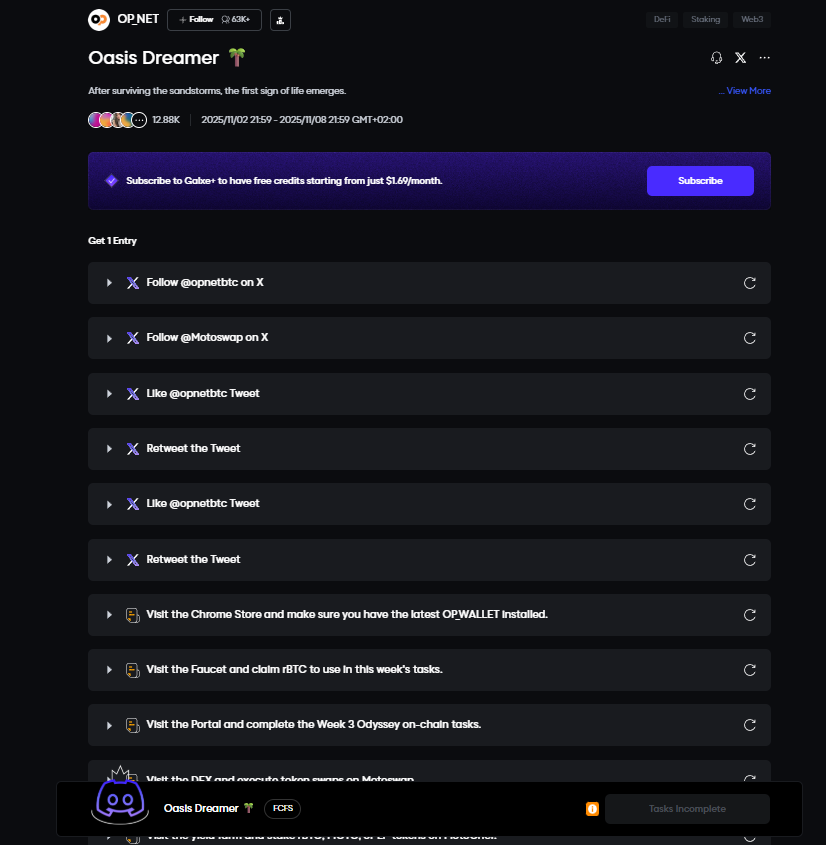
Task: Open the "View More" description link
Action: (747, 91)
